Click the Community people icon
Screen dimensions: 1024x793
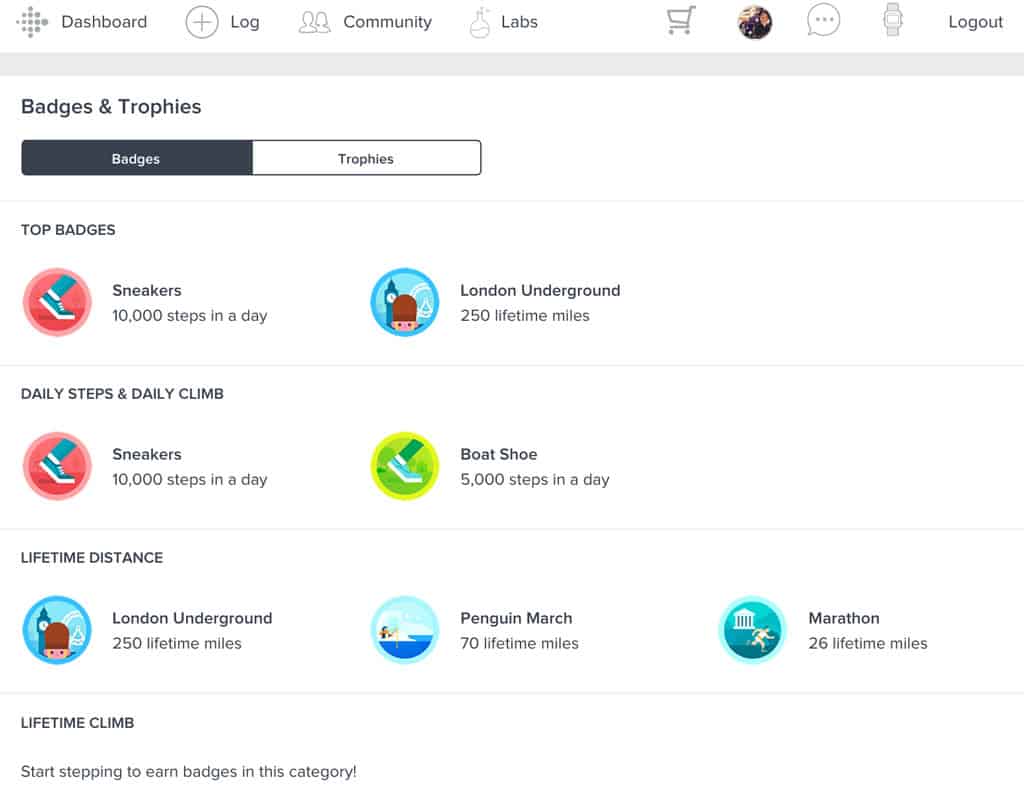tap(315, 22)
